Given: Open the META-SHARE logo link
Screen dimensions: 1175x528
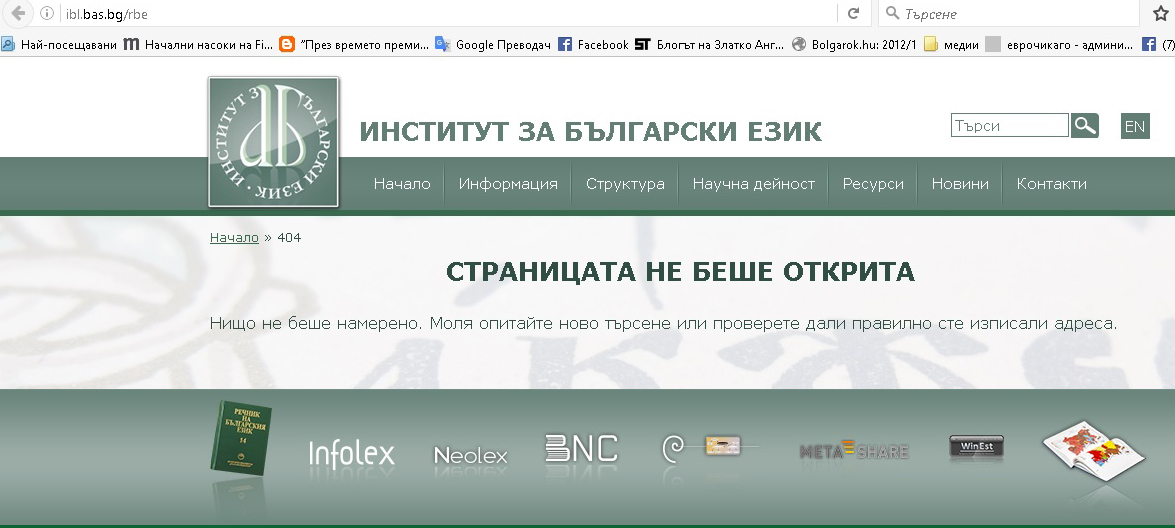Looking at the screenshot, I should (x=854, y=451).
